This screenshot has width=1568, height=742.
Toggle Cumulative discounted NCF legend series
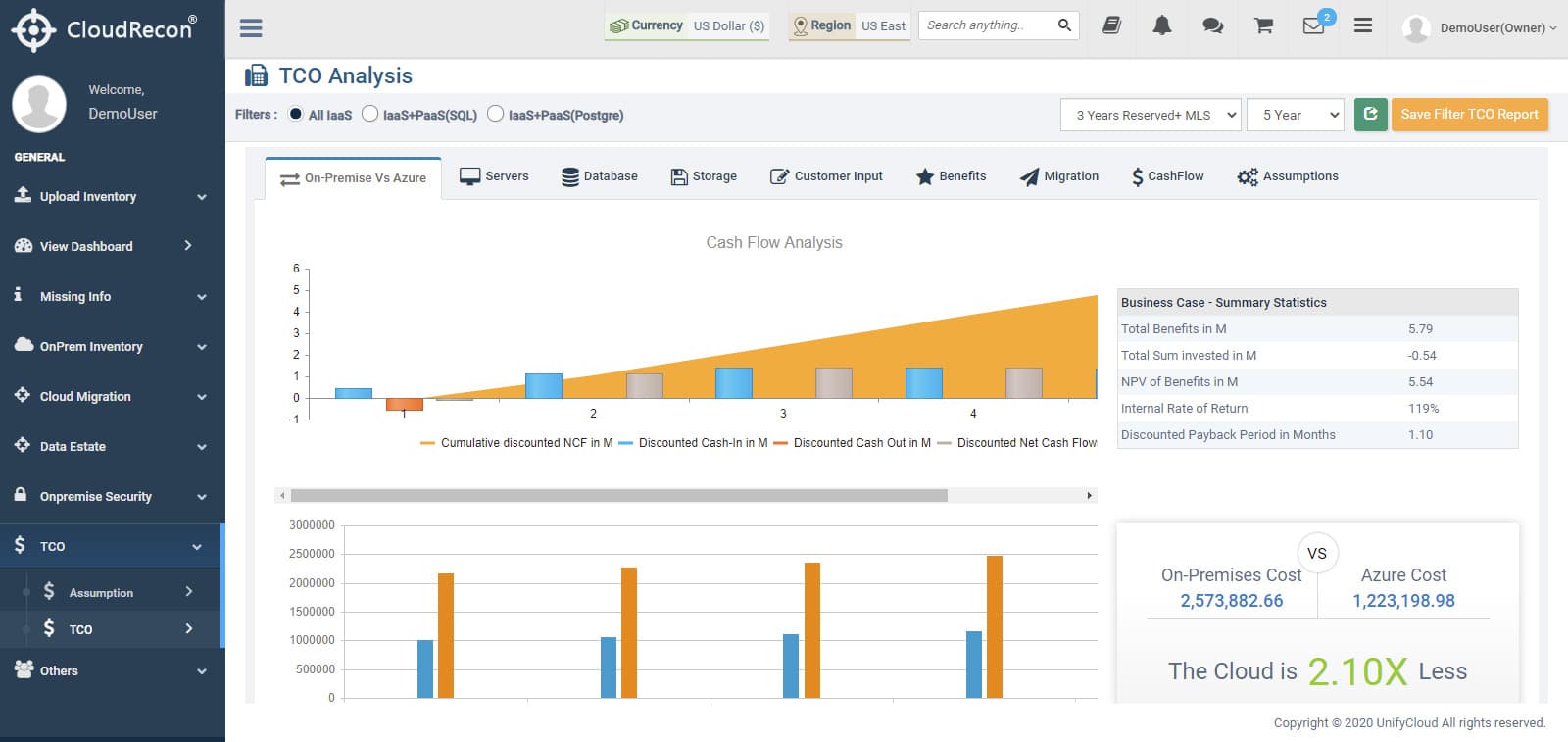click(516, 443)
